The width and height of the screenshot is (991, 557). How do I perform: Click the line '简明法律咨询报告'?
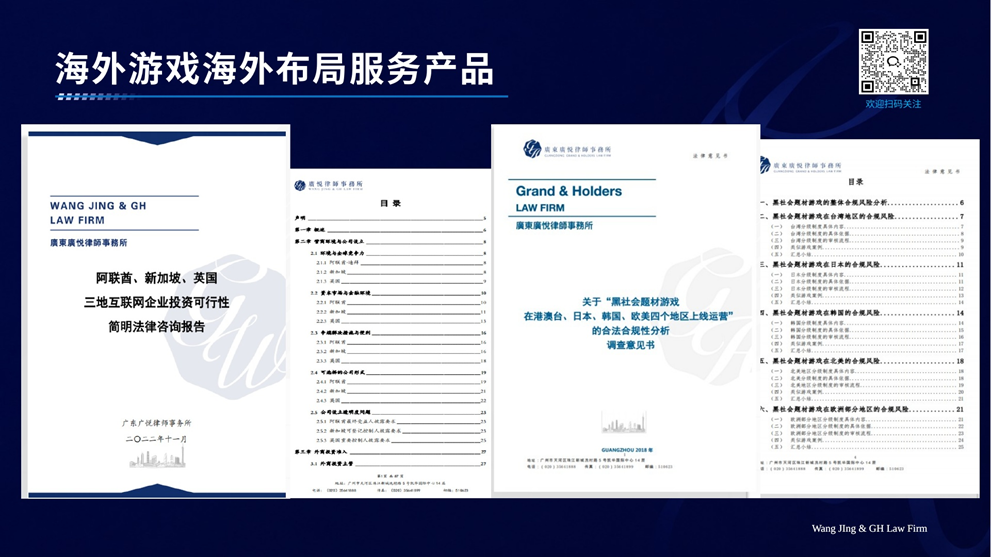click(157, 327)
